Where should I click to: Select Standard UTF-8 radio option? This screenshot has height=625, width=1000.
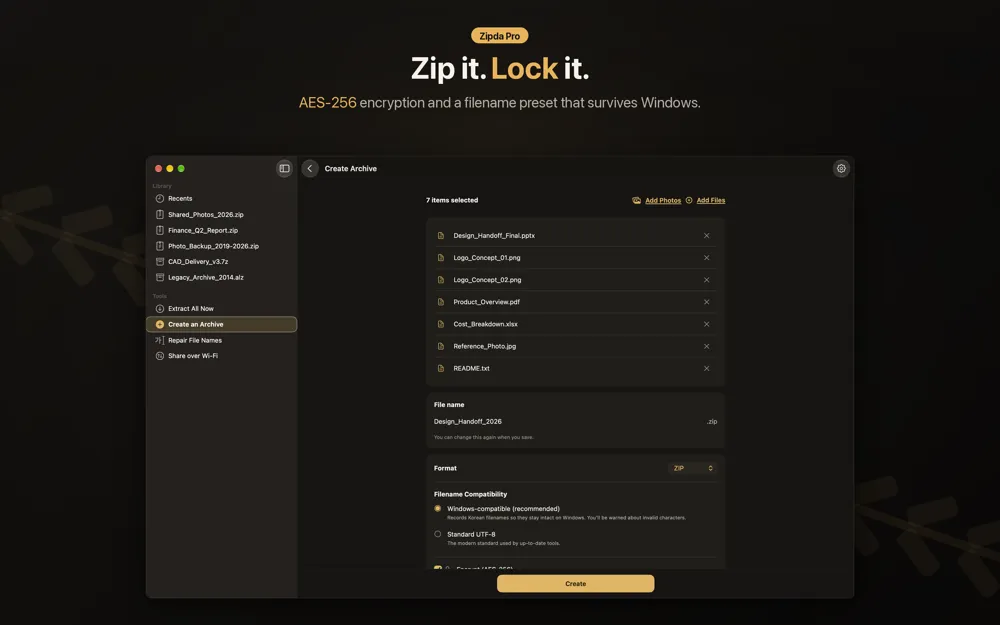coord(438,534)
